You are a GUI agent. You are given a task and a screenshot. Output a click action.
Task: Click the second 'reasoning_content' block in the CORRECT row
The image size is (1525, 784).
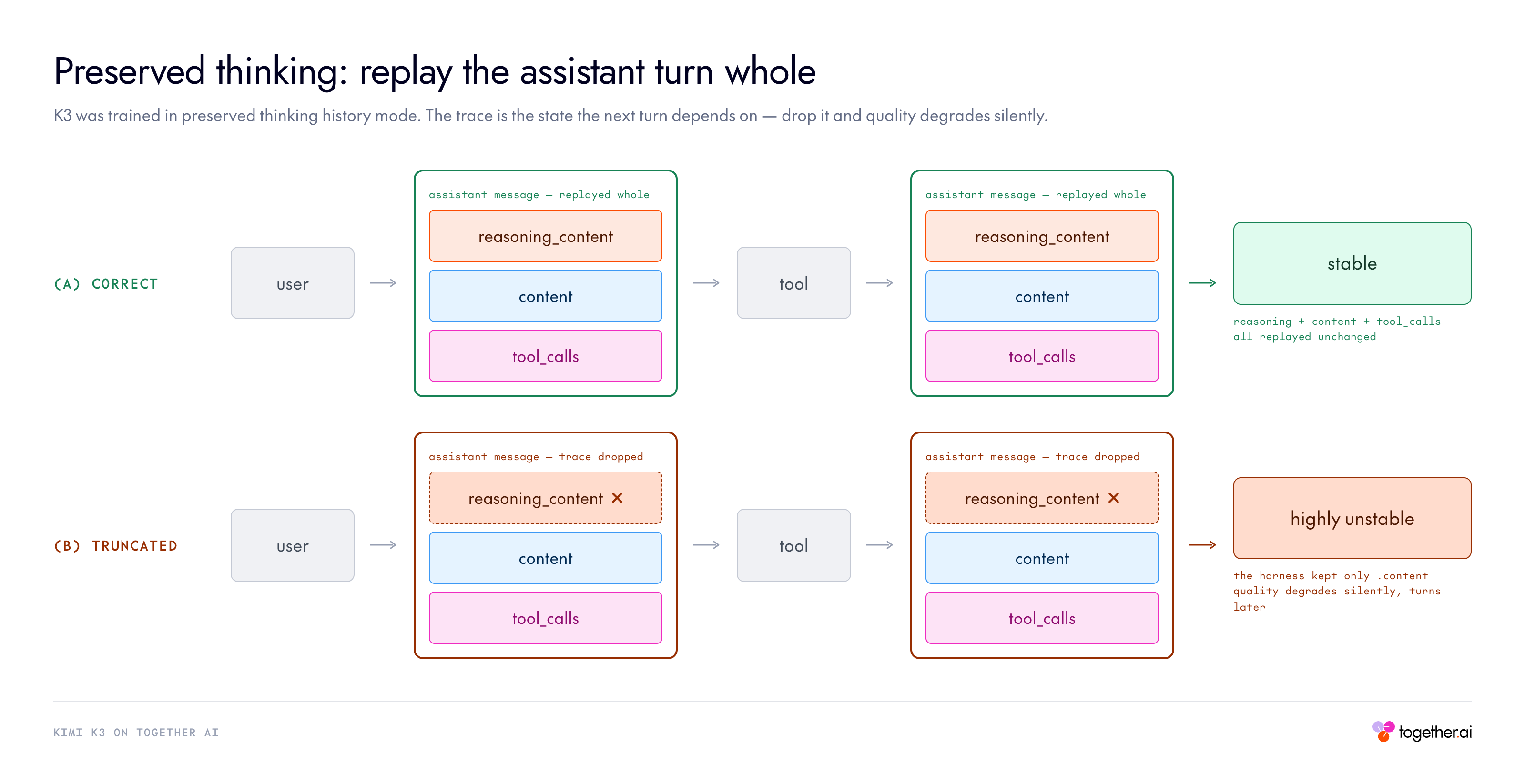(x=1042, y=236)
